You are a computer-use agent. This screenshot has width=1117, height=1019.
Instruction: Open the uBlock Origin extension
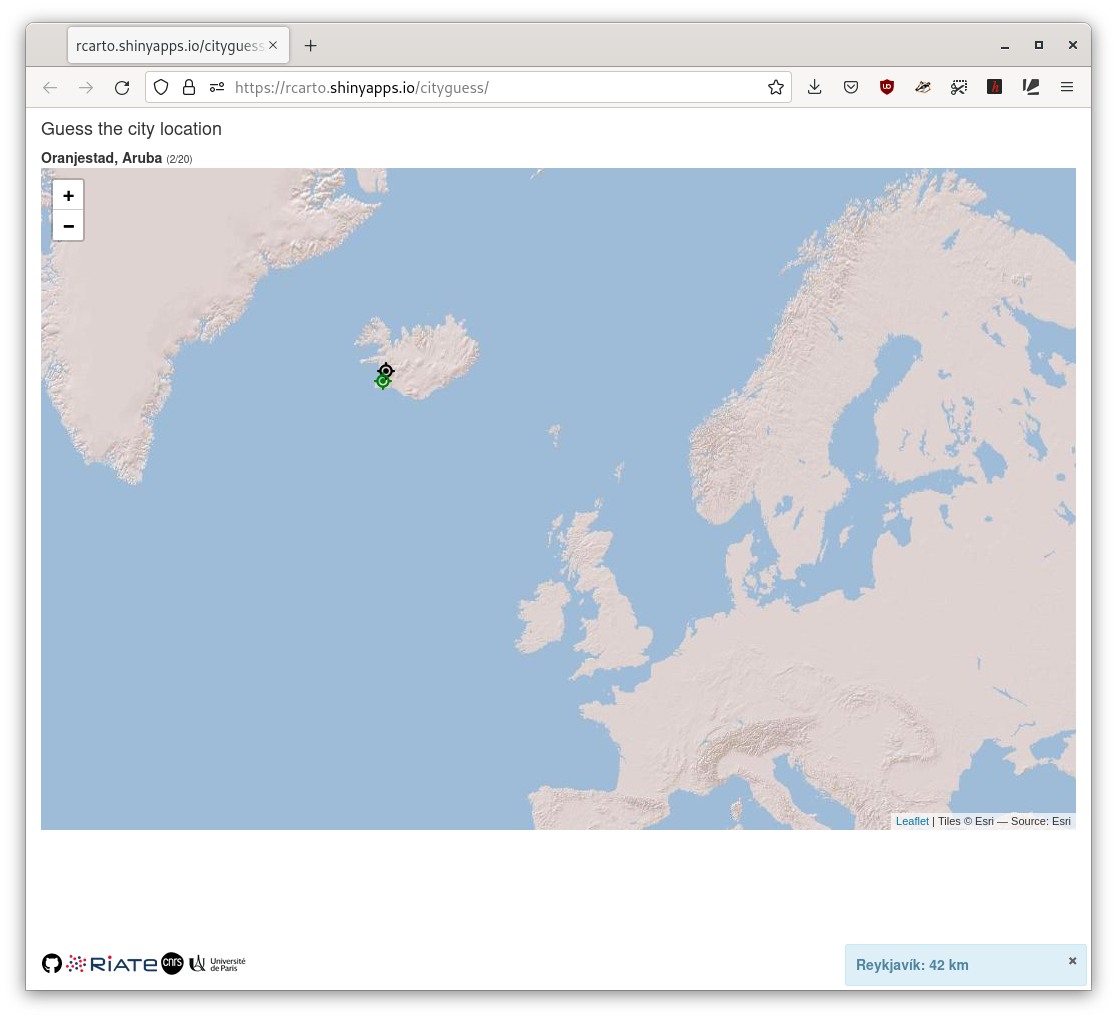point(886,87)
